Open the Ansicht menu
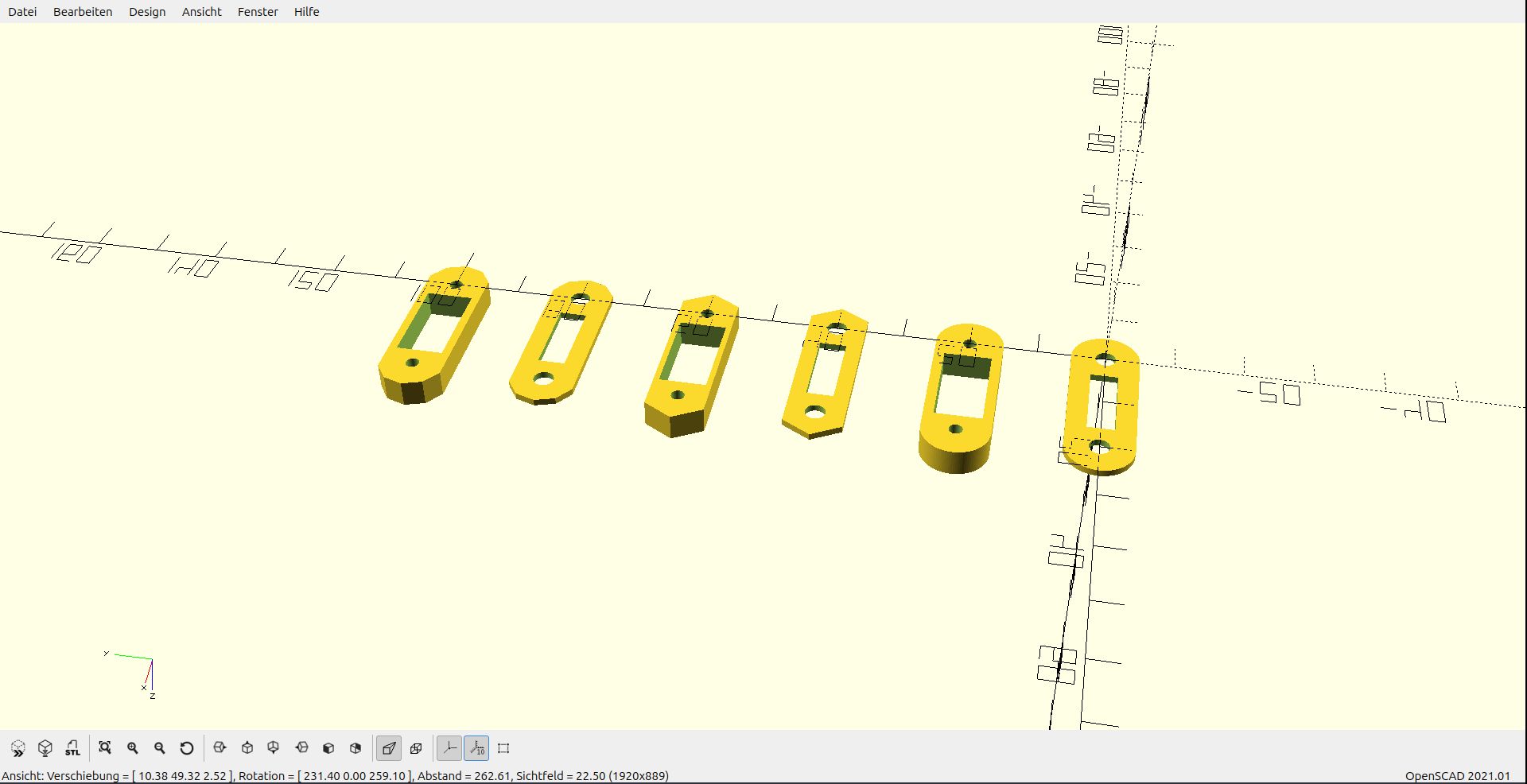This screenshot has height=784, width=1527. [202, 12]
